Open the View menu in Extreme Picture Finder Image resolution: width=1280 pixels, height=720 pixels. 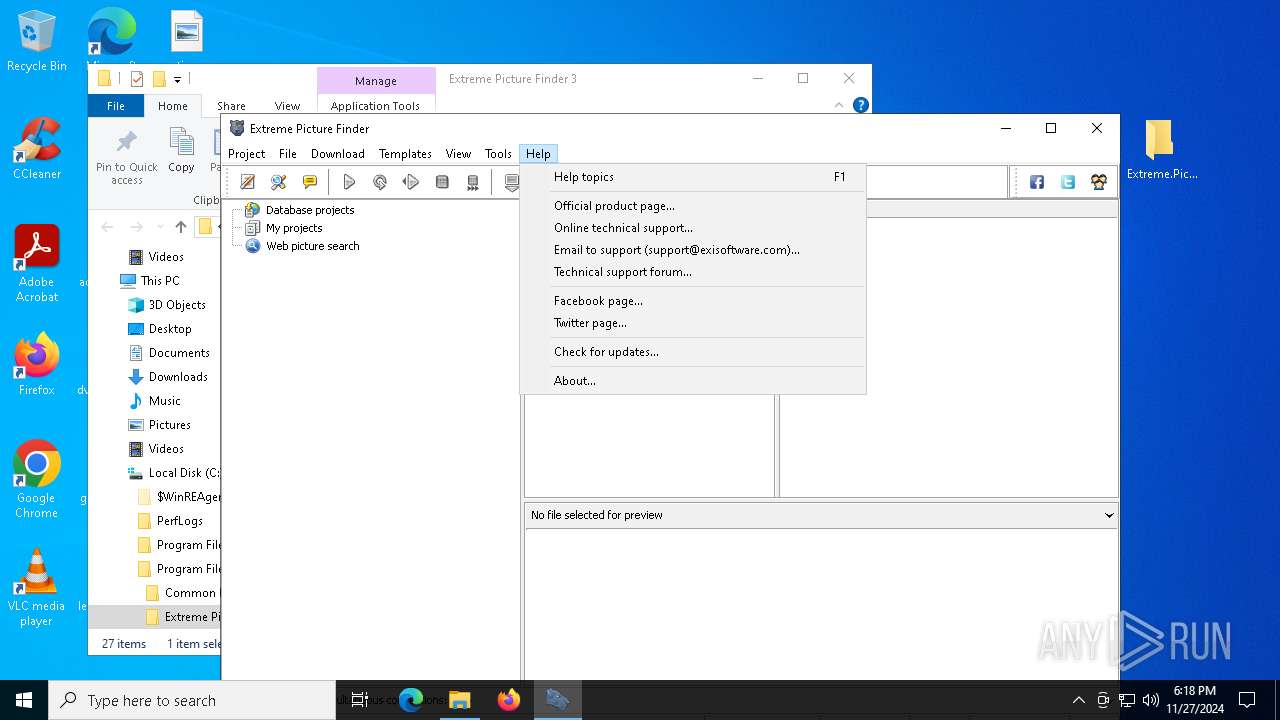[x=458, y=154]
